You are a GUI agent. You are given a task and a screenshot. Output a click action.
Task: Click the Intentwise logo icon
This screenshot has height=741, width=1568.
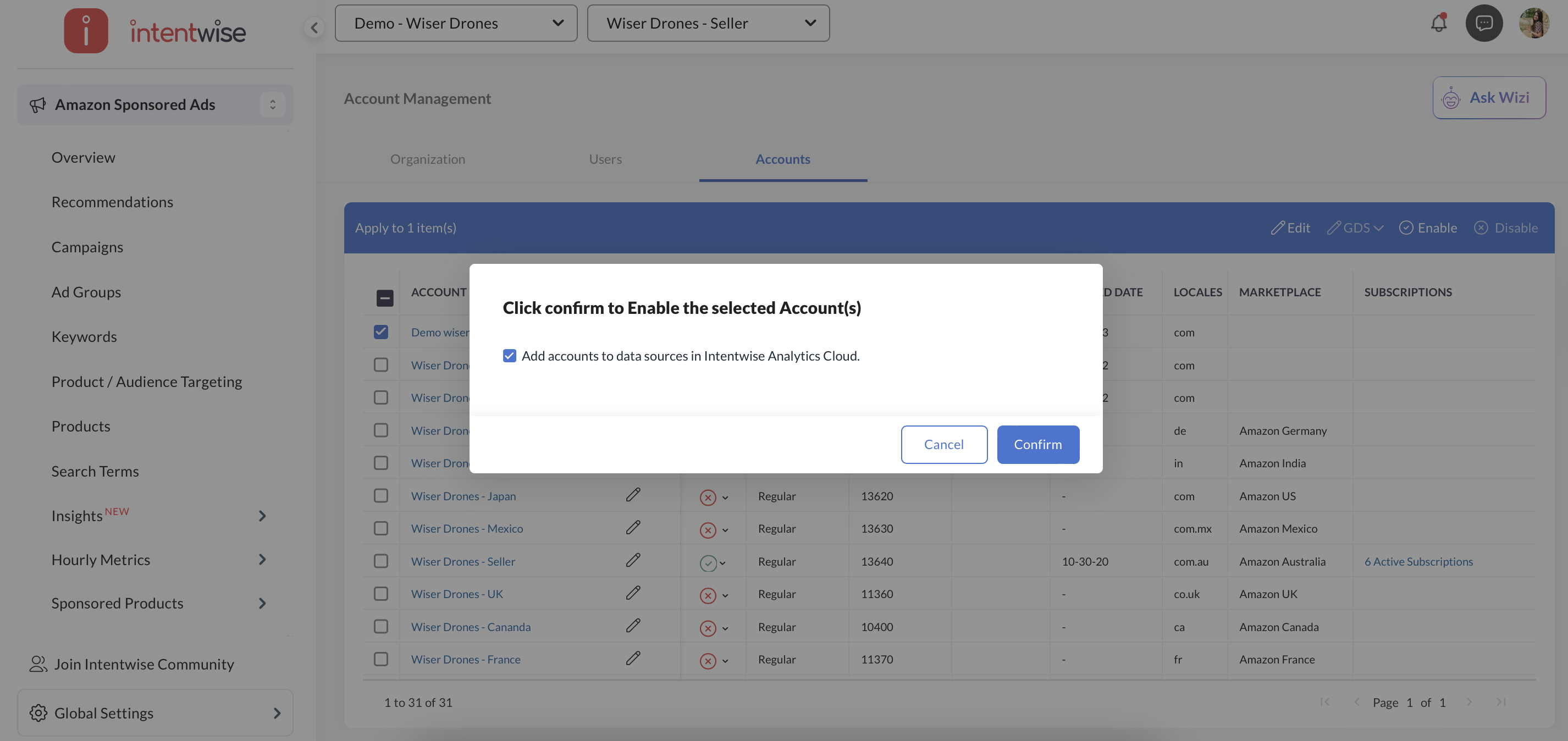86,30
